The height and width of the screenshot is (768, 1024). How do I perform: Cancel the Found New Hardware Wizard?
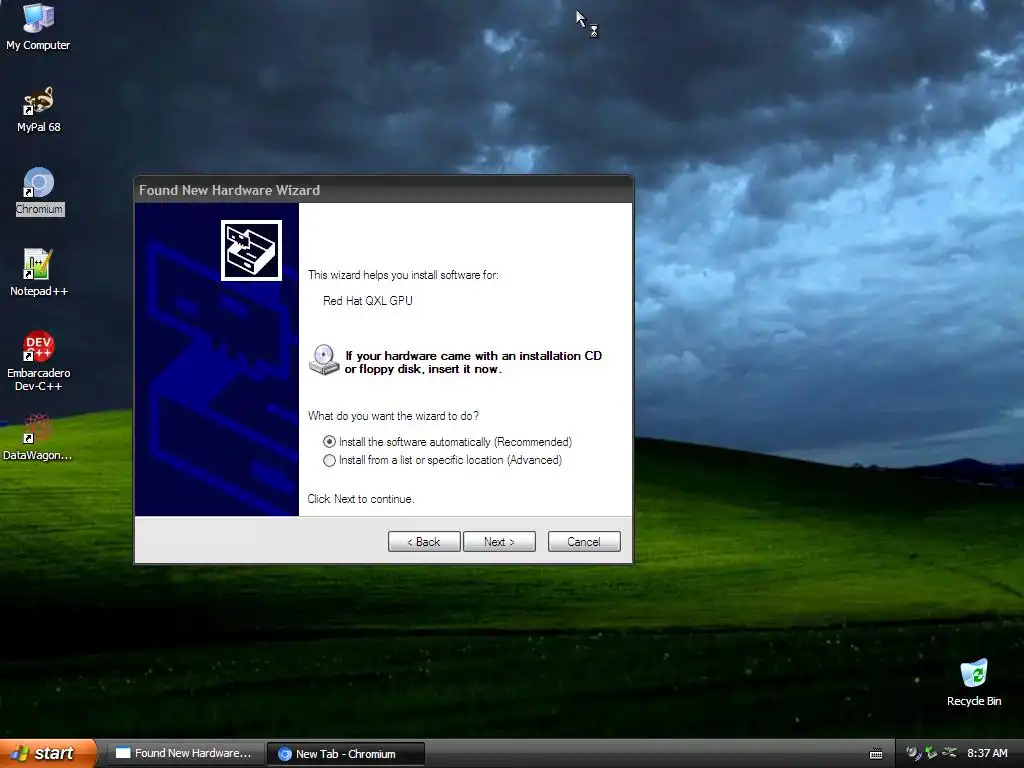584,541
